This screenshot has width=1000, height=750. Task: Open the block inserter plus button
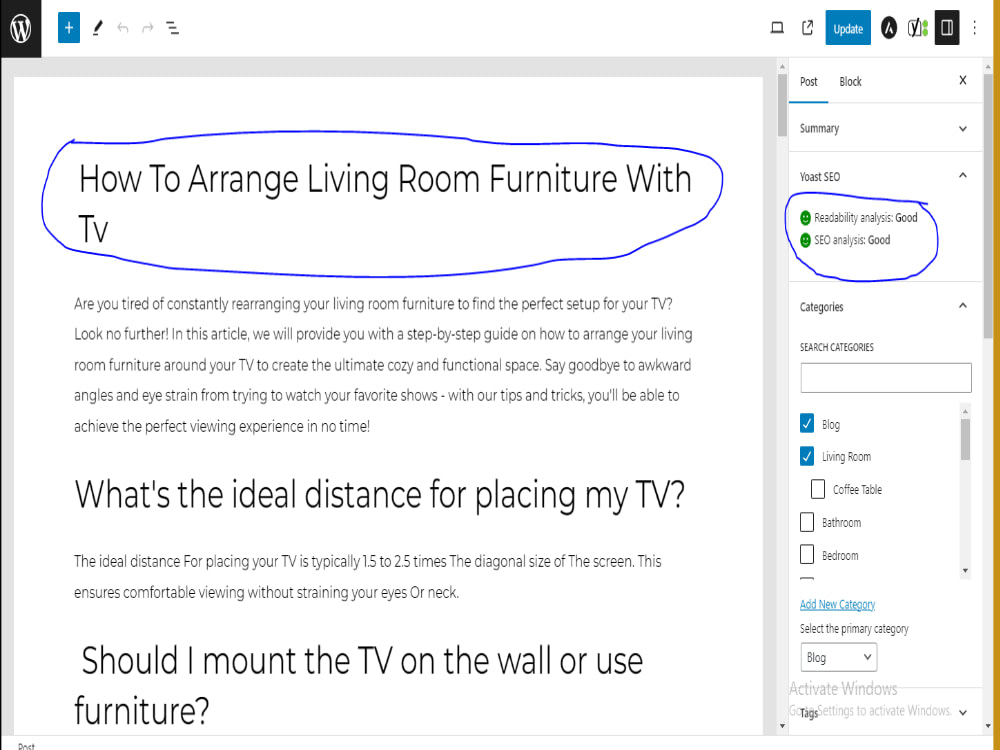[69, 28]
